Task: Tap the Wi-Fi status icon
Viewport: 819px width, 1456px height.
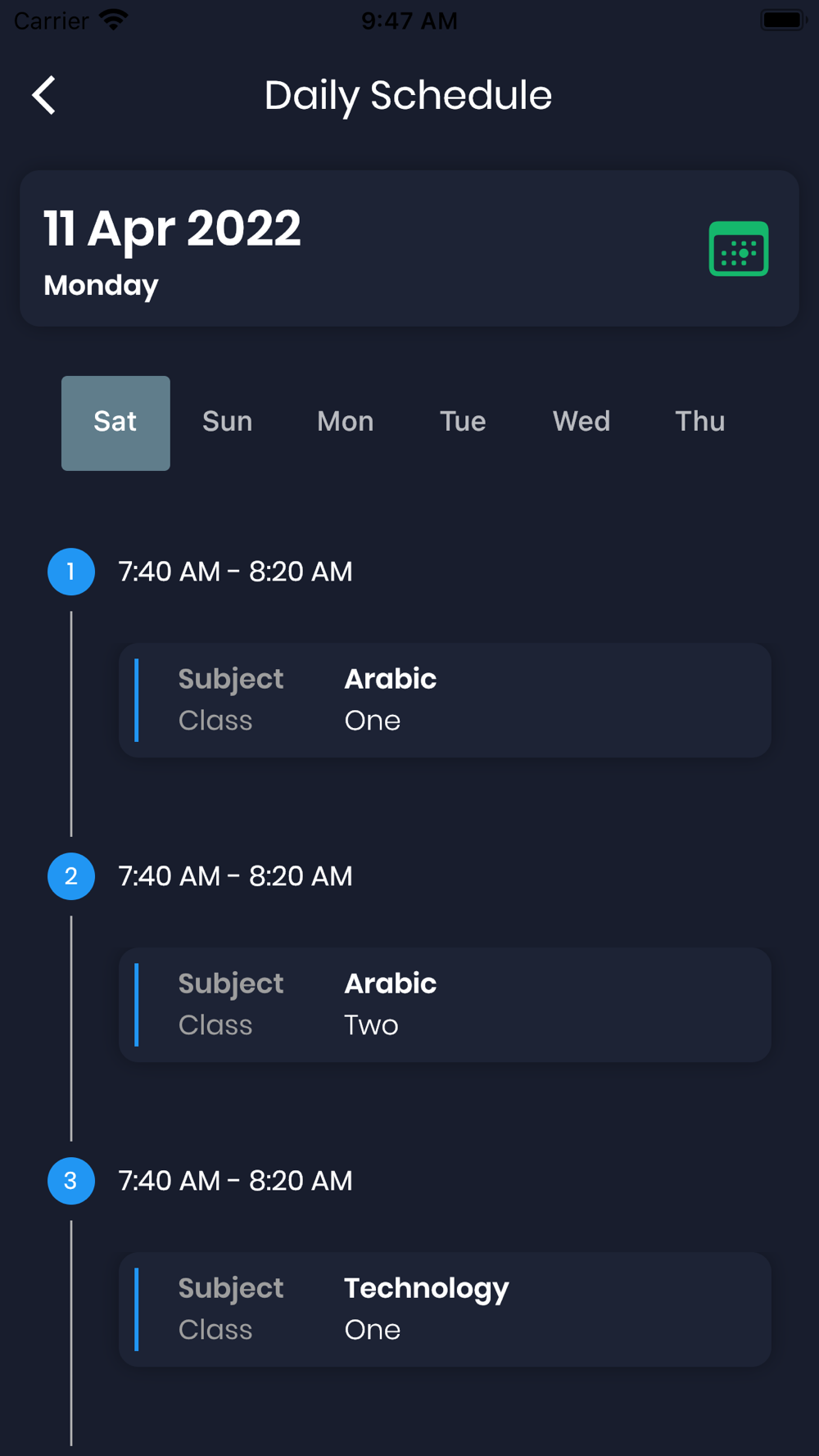Action: pyautogui.click(x=113, y=20)
